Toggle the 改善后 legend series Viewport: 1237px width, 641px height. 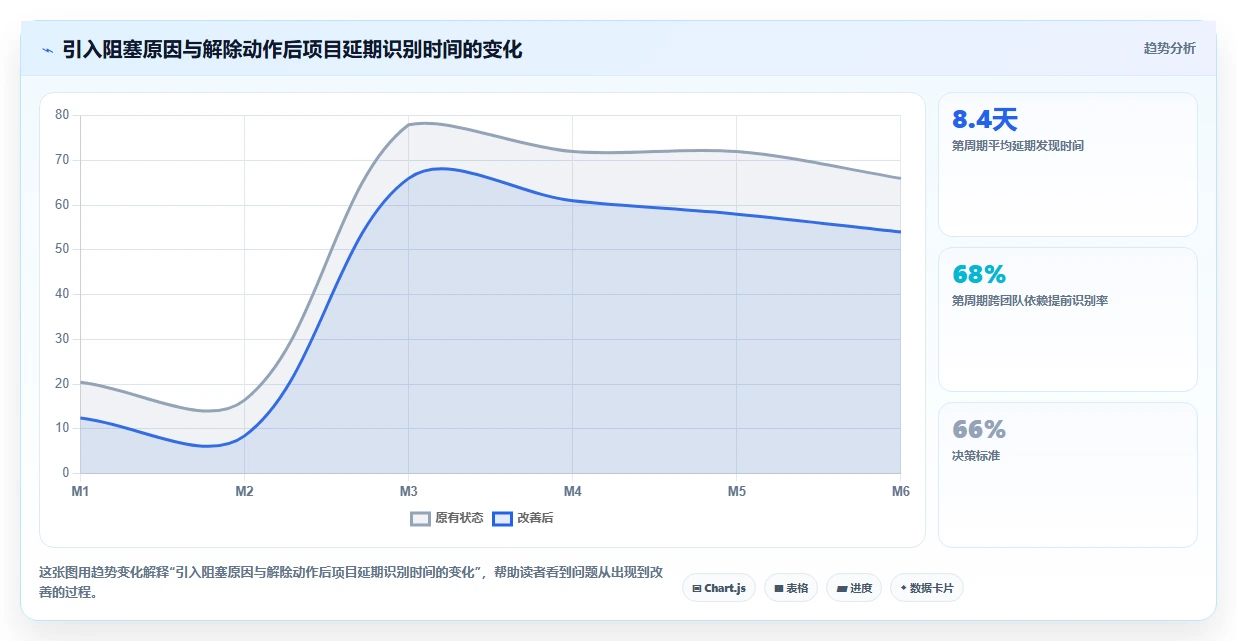[524, 518]
